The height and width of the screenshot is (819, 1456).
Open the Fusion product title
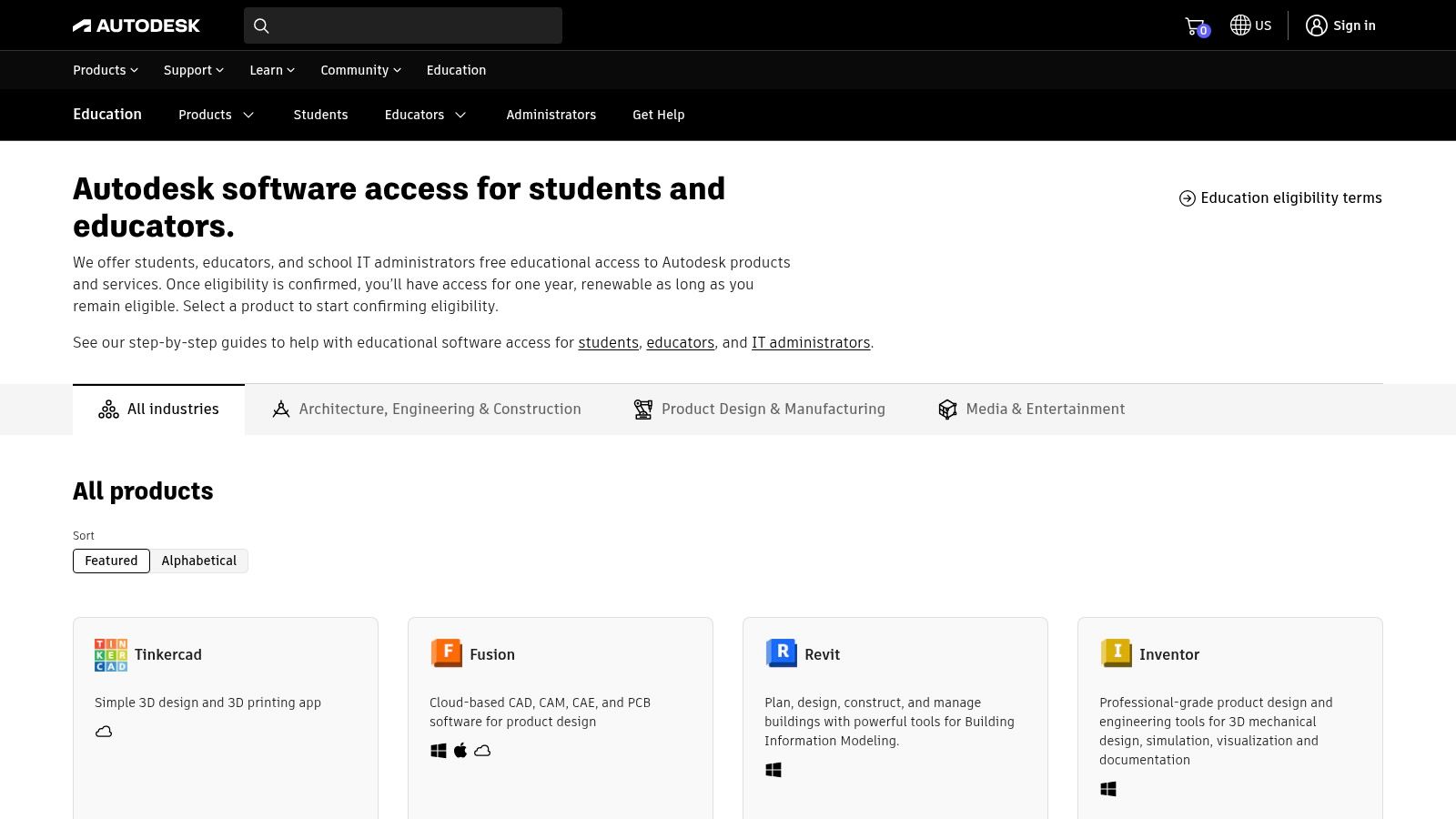pyautogui.click(x=492, y=654)
